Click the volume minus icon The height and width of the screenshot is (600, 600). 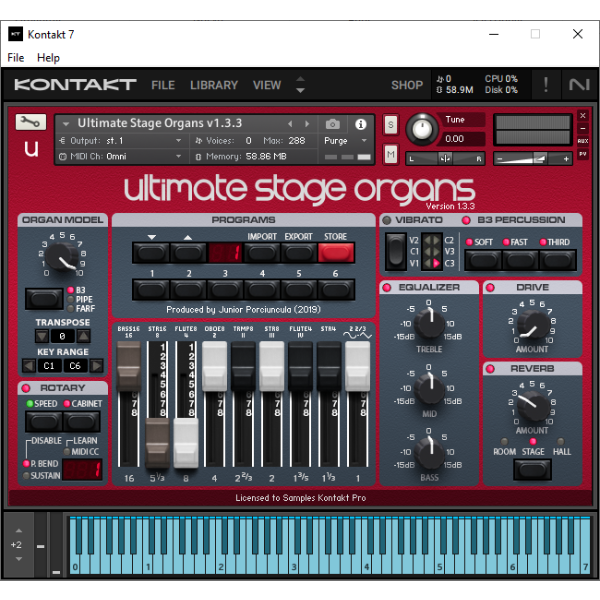tap(500, 158)
